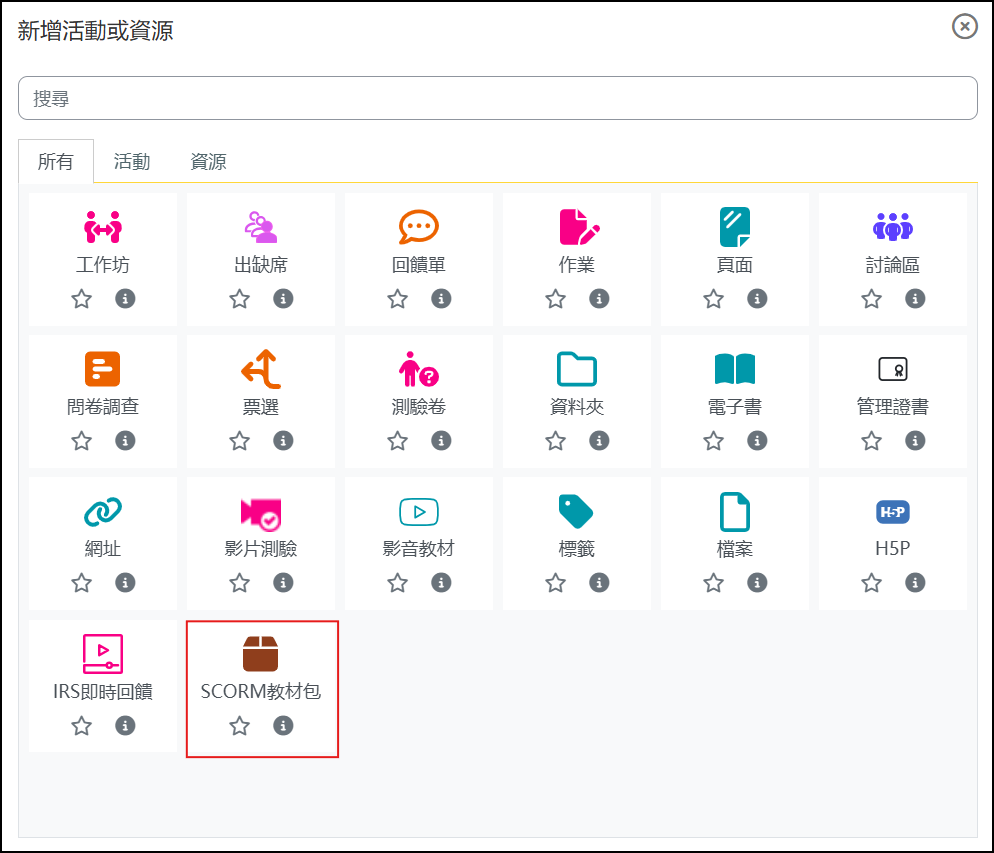Choose the 回饋單 feedback activity icon
The width and height of the screenshot is (994, 853).
point(418,227)
